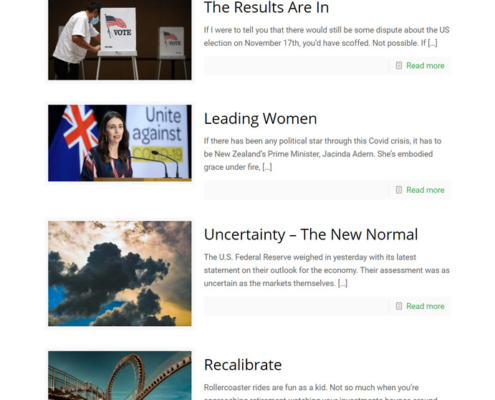495x400 pixels.
Task: Click the empty footer bar under Leading Women excerpt
Action: coord(296,190)
